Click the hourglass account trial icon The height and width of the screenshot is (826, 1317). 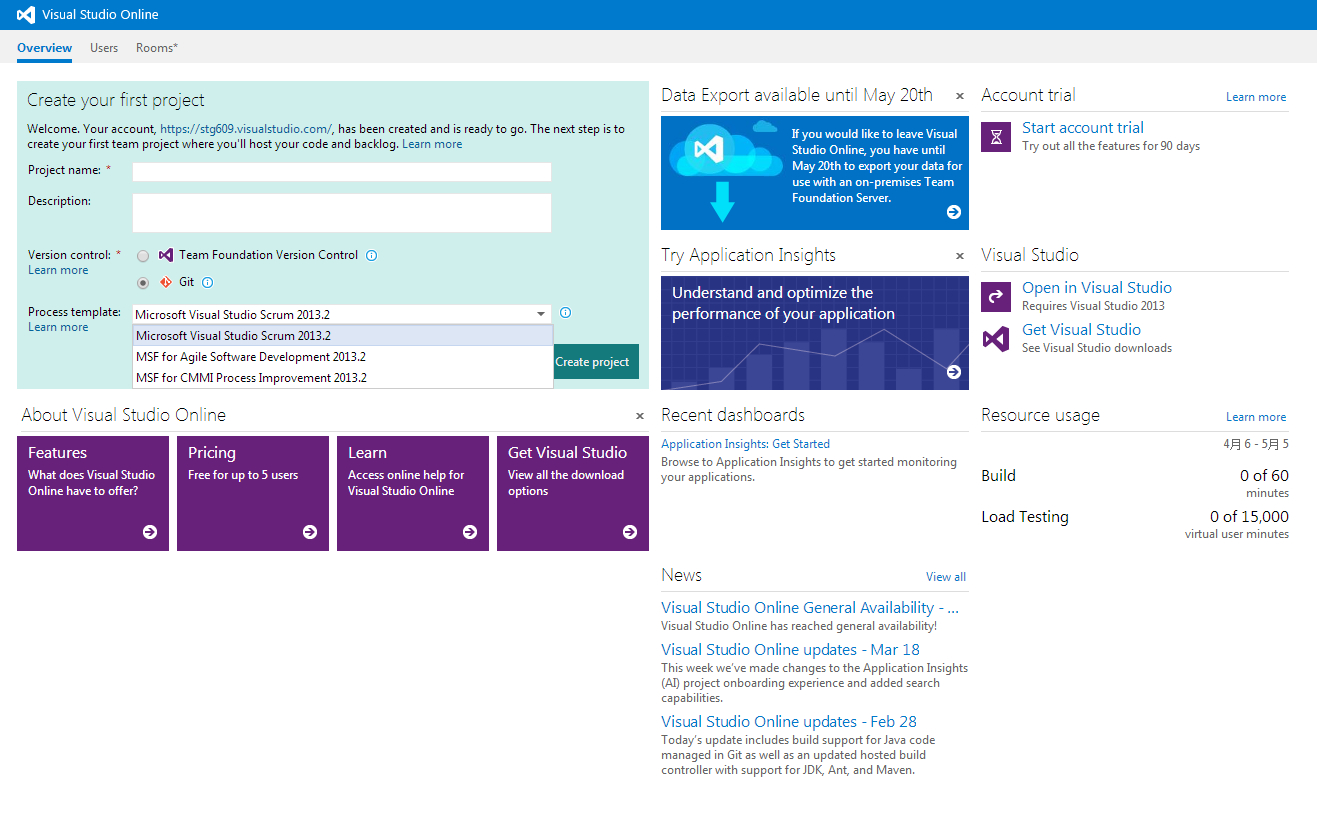point(996,137)
